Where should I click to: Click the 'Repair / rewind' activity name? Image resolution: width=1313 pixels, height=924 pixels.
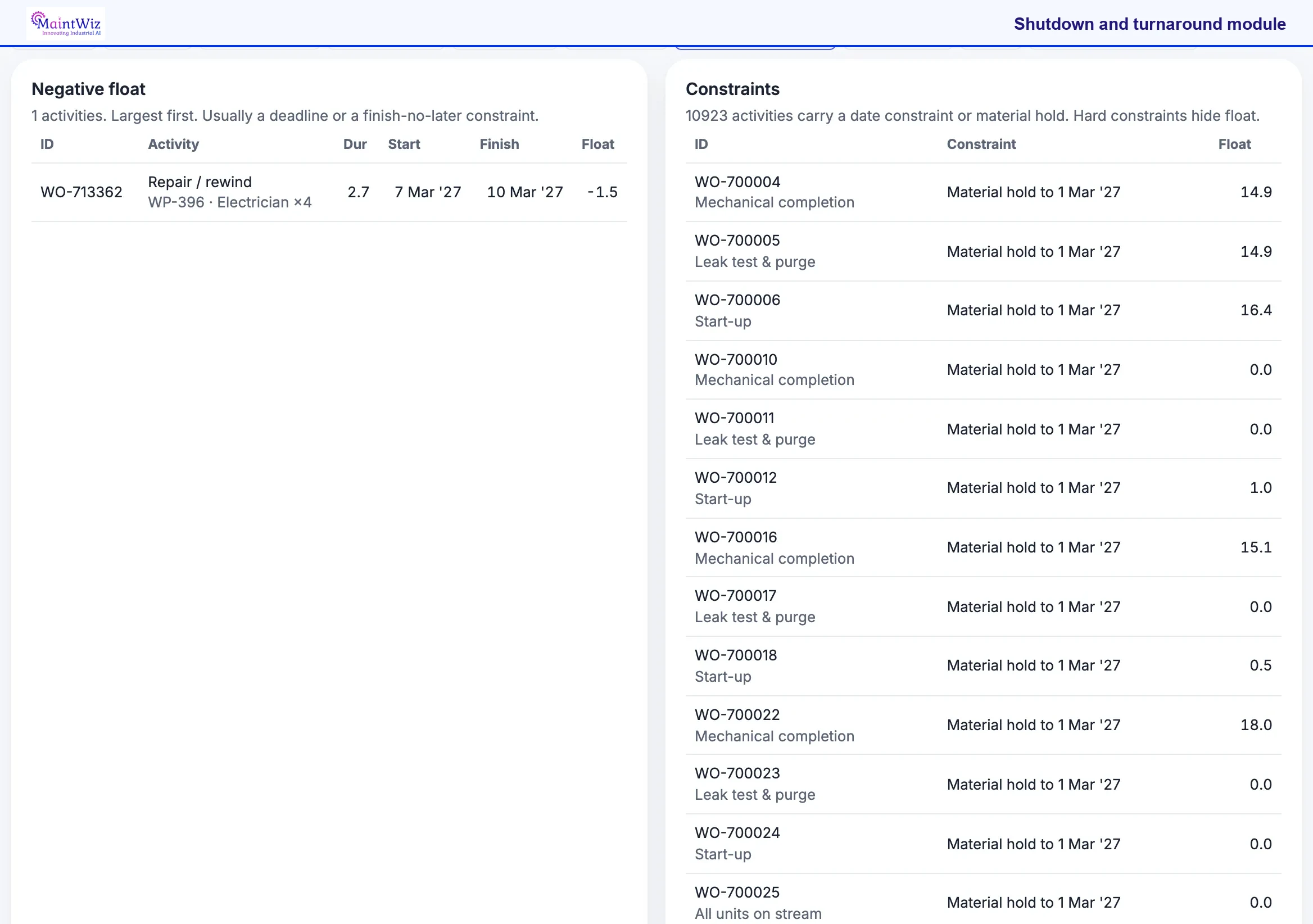[x=200, y=182]
